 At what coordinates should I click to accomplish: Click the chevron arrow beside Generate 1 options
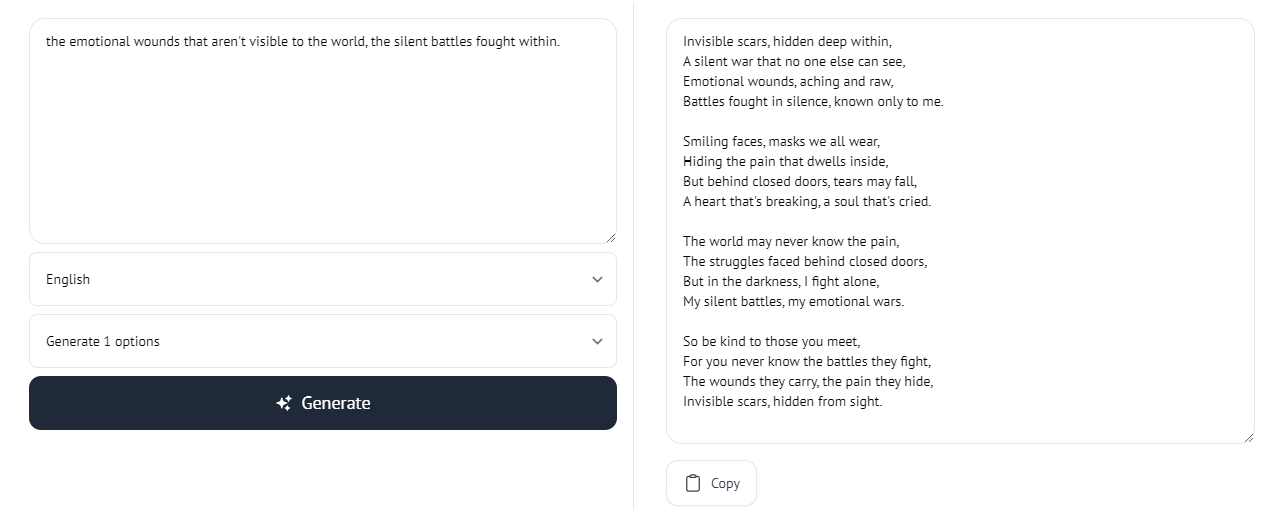(597, 341)
